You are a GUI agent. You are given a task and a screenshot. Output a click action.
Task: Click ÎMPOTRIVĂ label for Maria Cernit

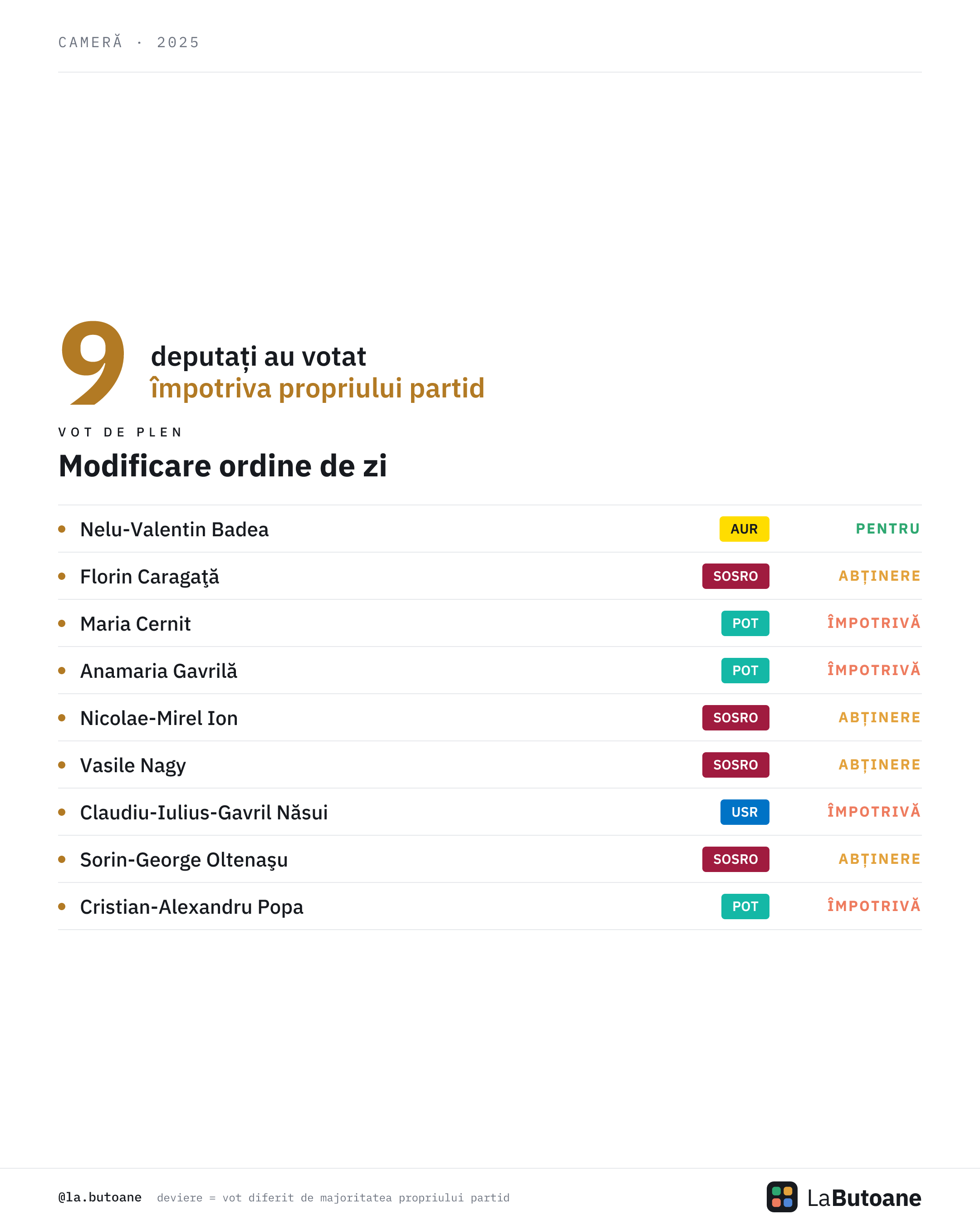tap(874, 622)
